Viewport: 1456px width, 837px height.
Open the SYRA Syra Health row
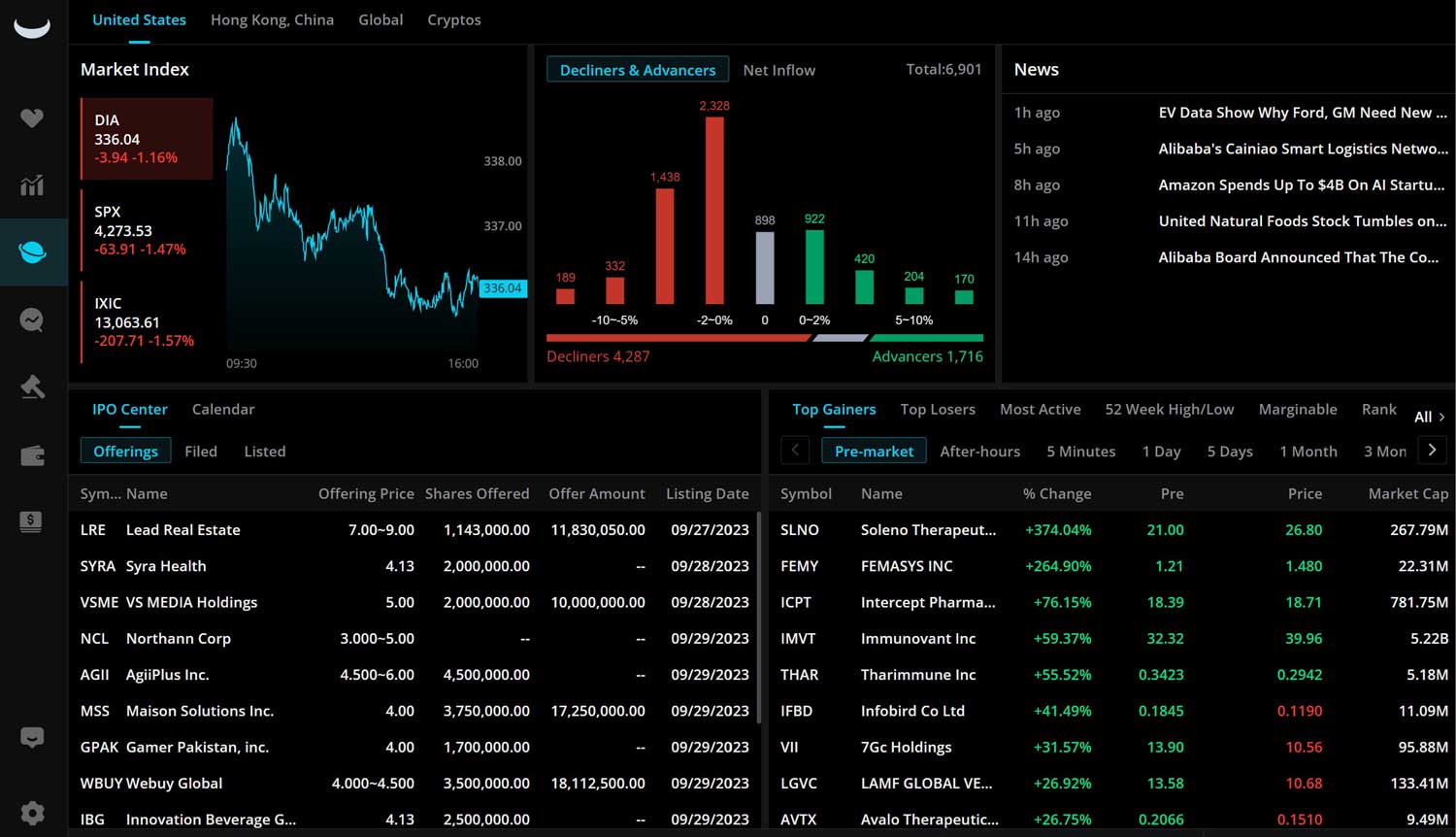pos(414,566)
